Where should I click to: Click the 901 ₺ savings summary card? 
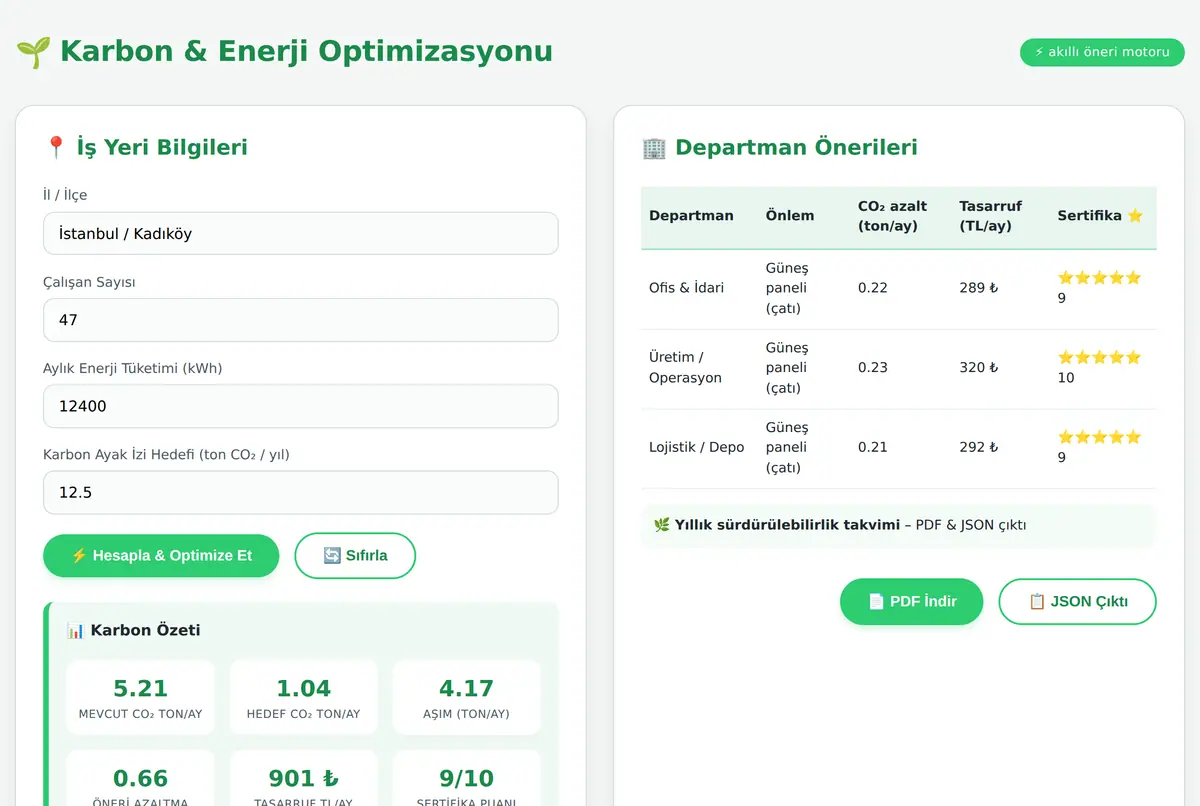coord(303,780)
